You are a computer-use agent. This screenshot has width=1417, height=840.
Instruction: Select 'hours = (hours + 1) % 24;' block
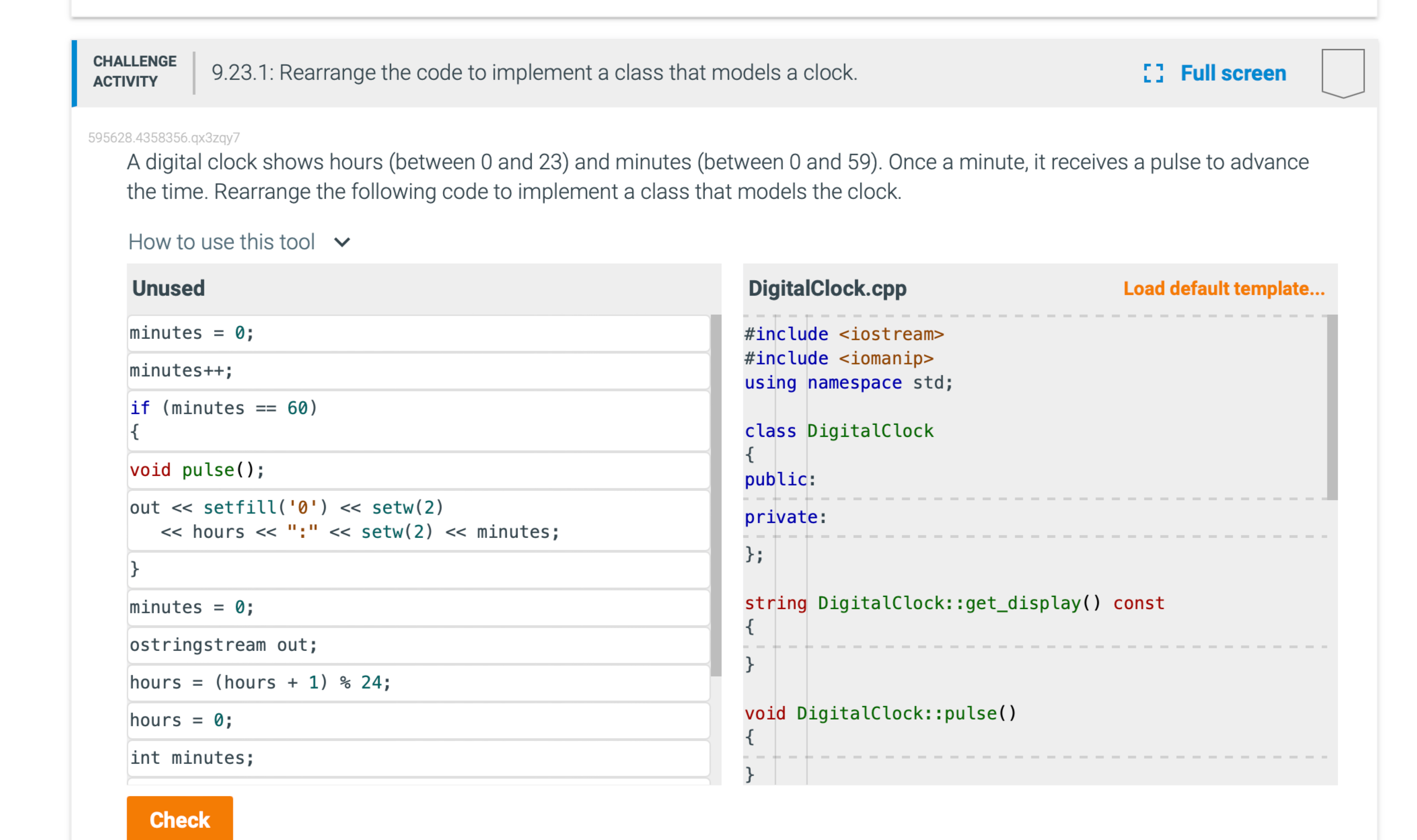click(419, 683)
